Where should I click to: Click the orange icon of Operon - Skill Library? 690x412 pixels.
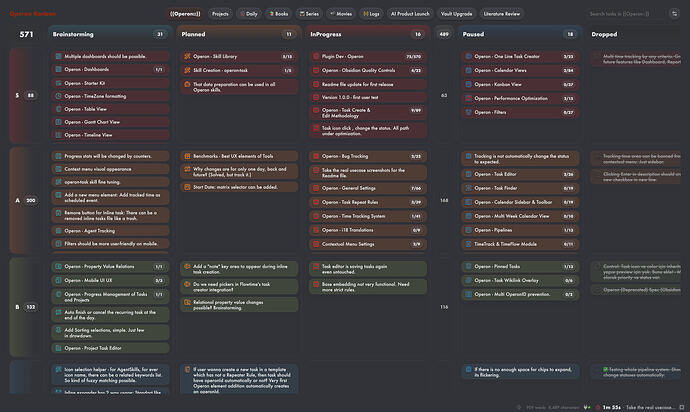[x=187, y=56]
